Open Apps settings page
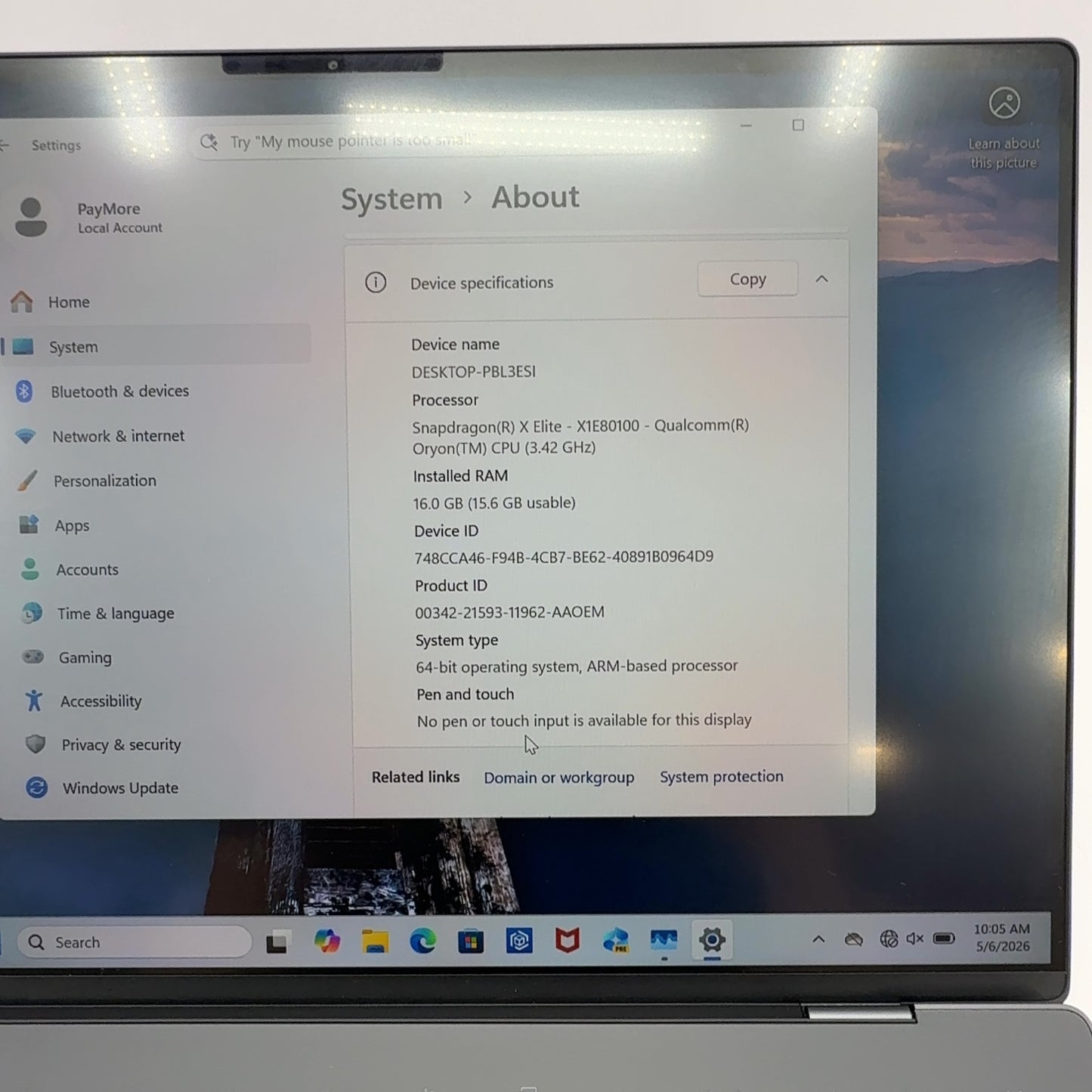Image resolution: width=1092 pixels, height=1092 pixels. coord(72,525)
